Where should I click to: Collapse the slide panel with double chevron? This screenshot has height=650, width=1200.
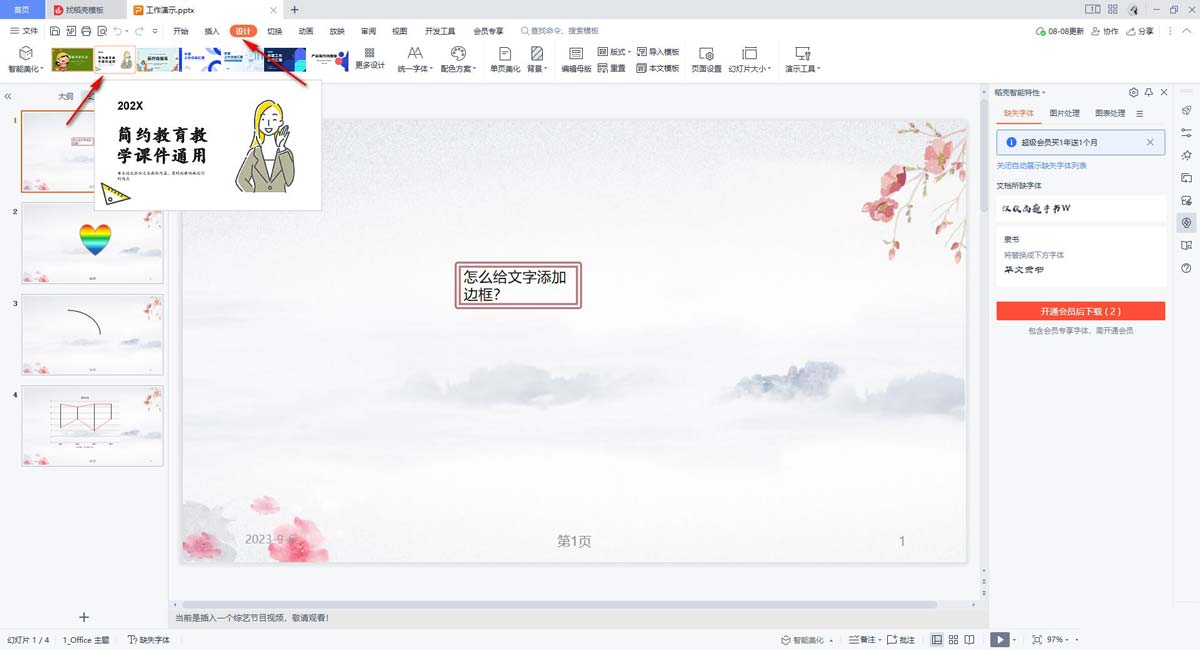(x=8, y=97)
